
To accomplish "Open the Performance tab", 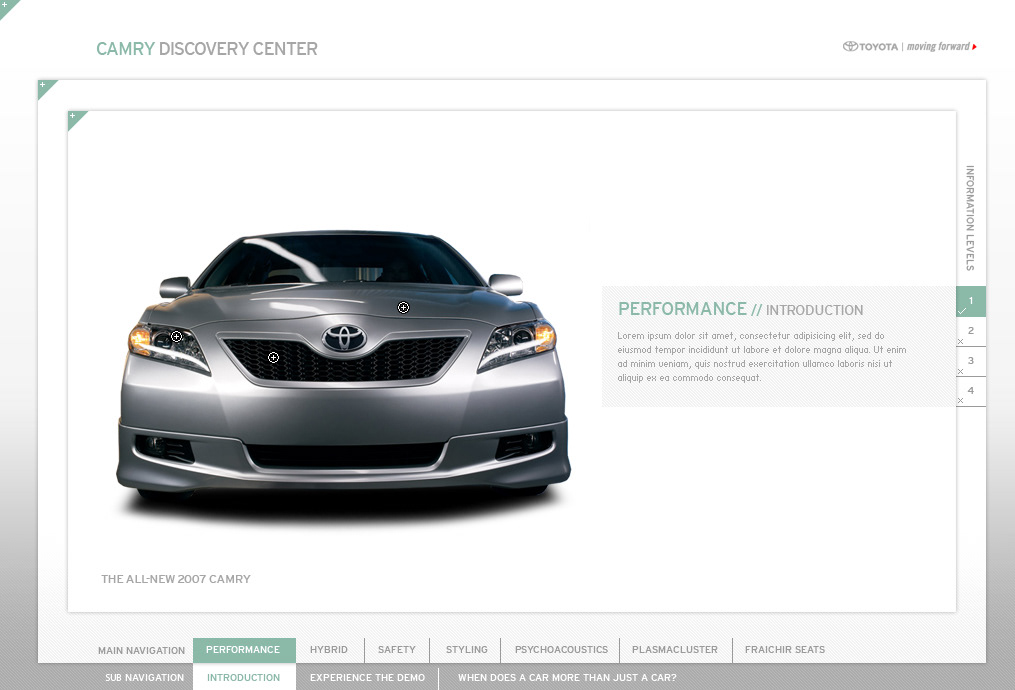I will 243,650.
